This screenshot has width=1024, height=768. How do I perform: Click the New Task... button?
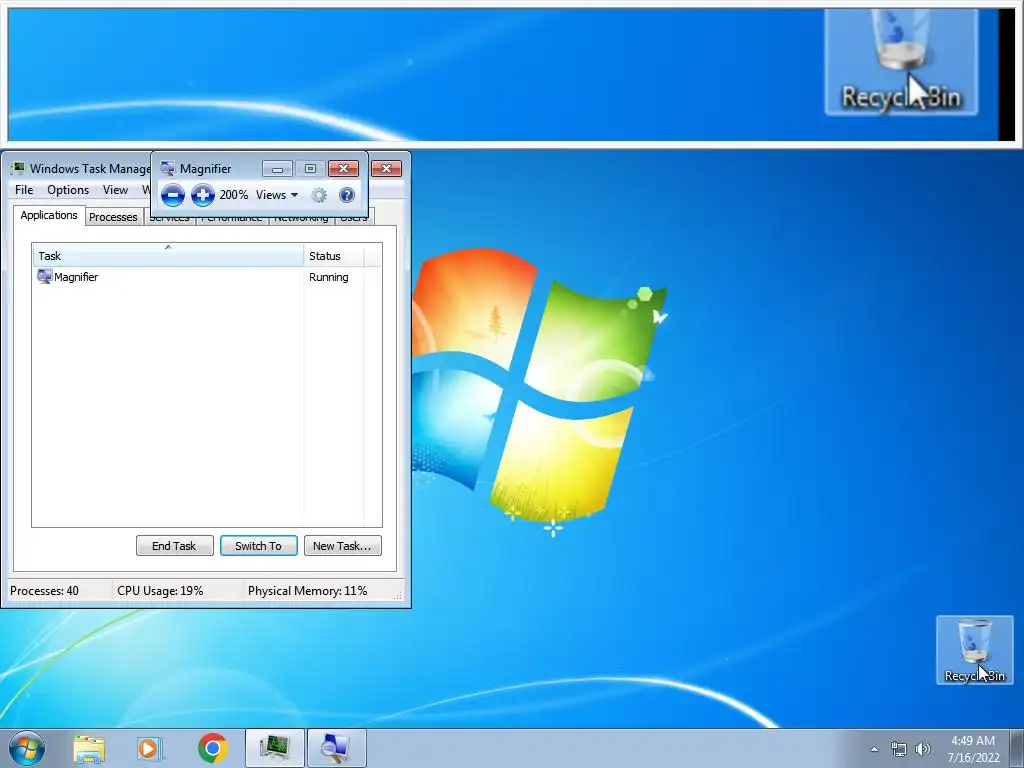342,546
